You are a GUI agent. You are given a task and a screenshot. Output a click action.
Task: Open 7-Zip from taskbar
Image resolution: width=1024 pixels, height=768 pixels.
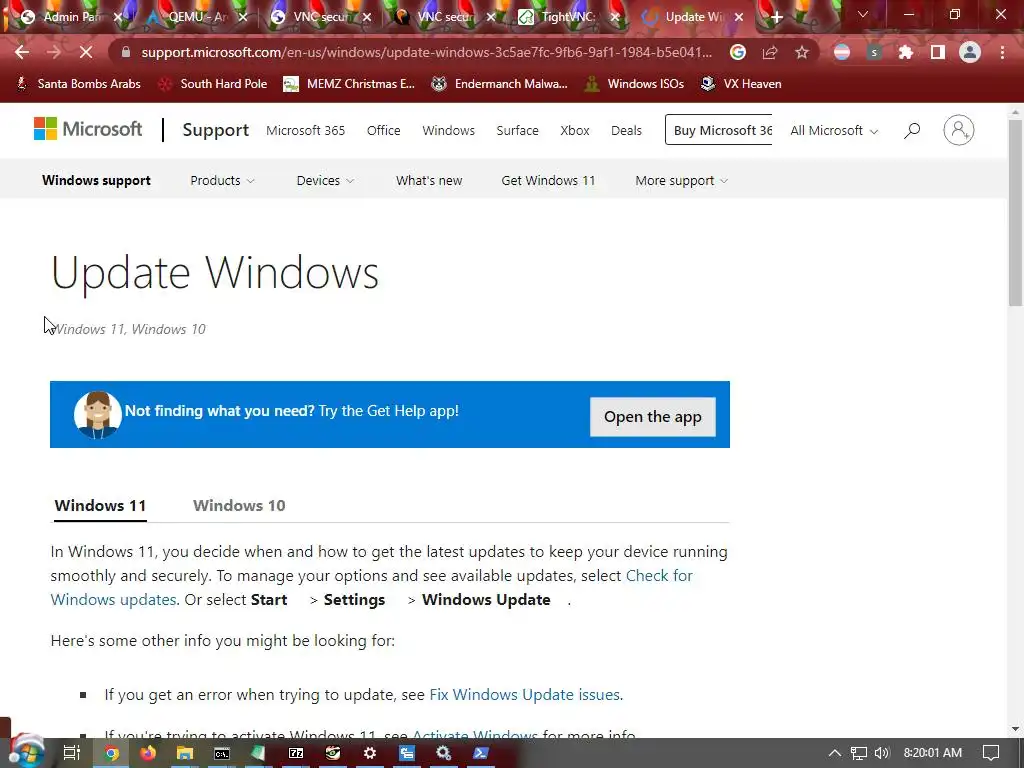point(296,753)
